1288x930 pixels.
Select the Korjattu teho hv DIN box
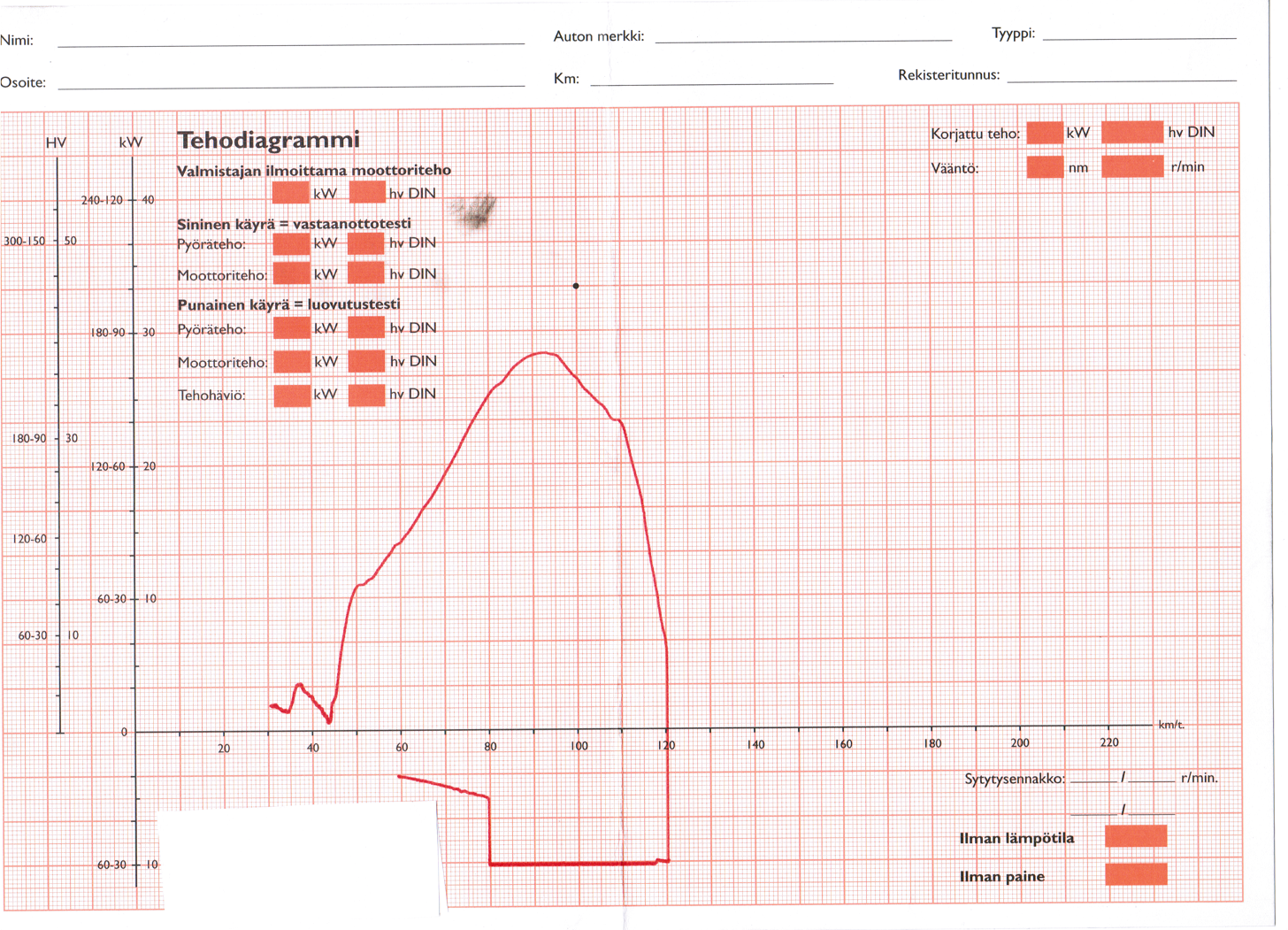pyautogui.click(x=1131, y=133)
